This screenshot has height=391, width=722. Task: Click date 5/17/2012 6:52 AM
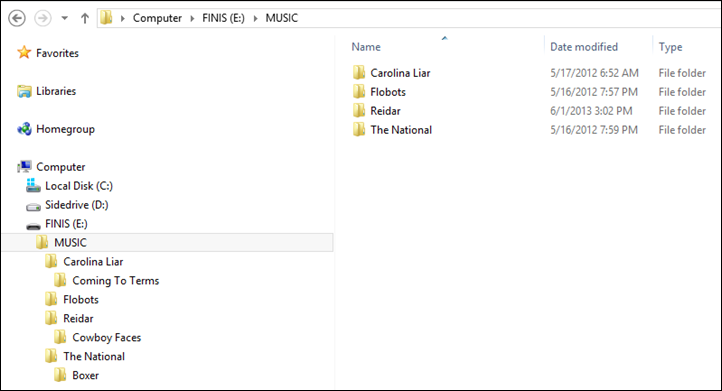click(x=594, y=73)
